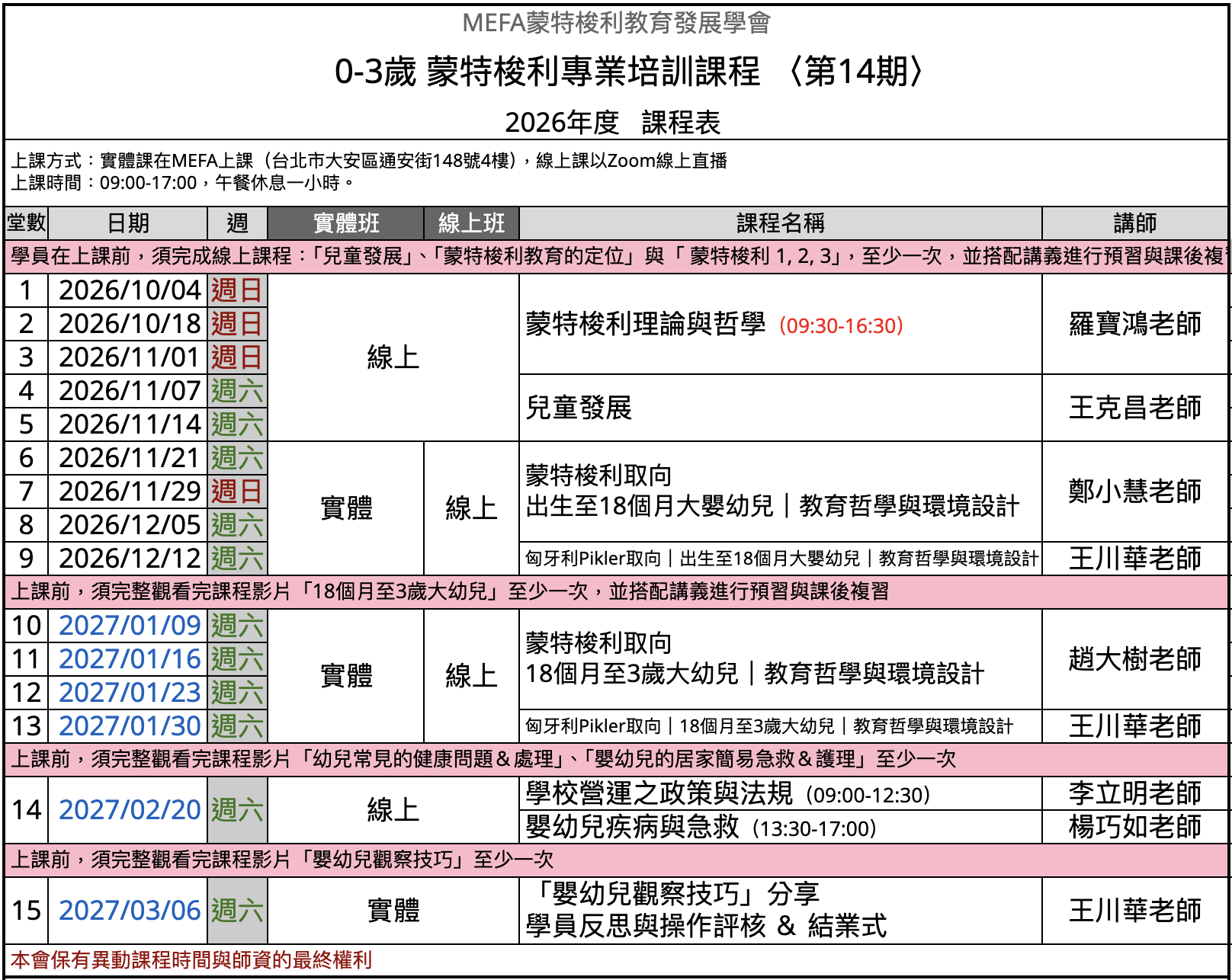Click 學員反思與操作評核 & 結業式 line

pos(706,927)
